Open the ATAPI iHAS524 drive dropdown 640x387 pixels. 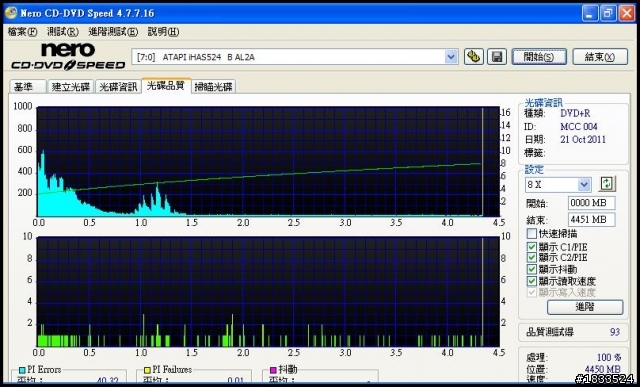451,57
